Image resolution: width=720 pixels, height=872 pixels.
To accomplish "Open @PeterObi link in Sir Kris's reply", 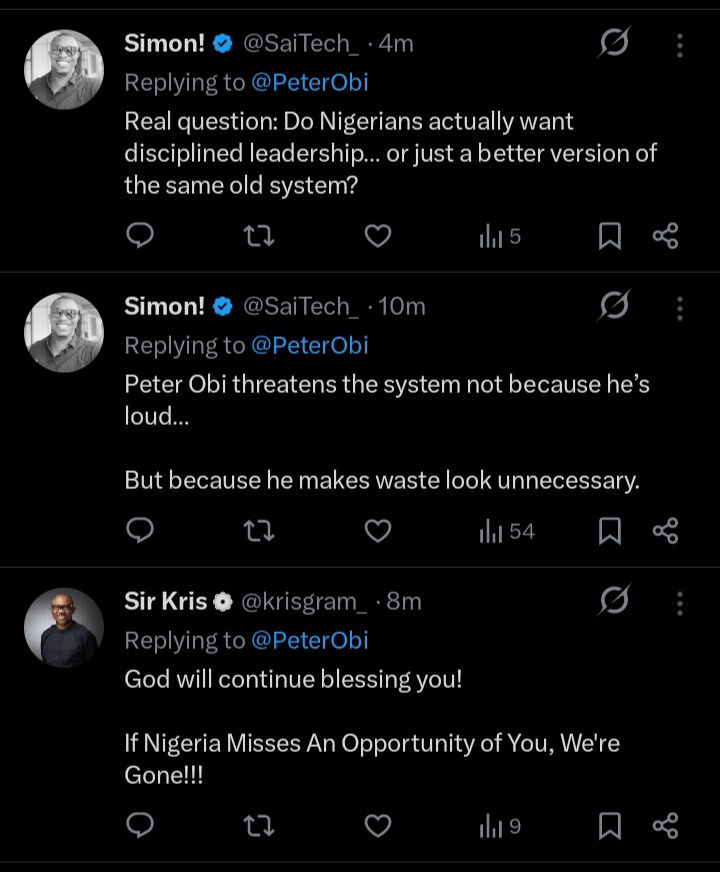I will (309, 640).
